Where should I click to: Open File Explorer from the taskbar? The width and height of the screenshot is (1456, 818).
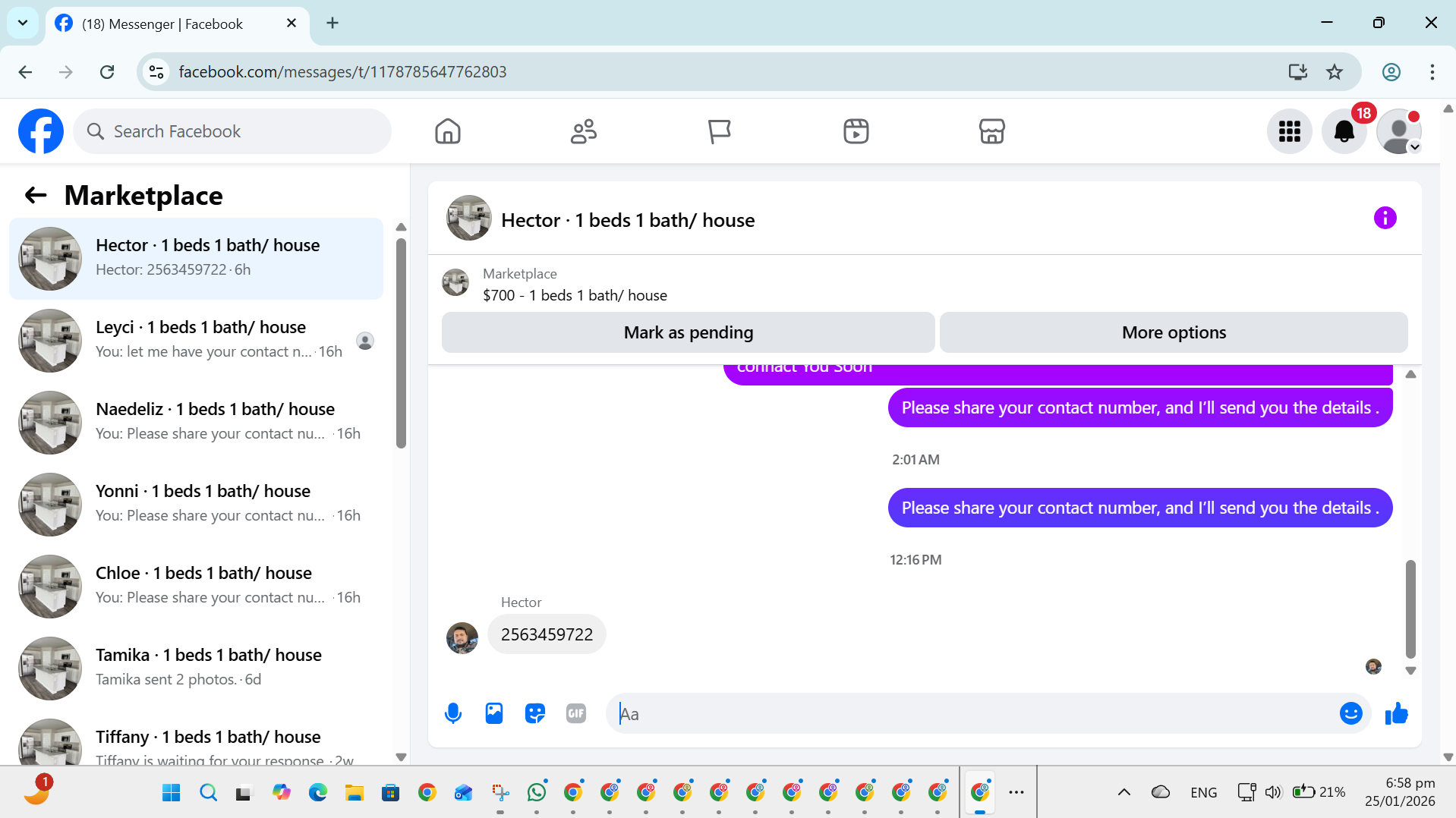[355, 792]
